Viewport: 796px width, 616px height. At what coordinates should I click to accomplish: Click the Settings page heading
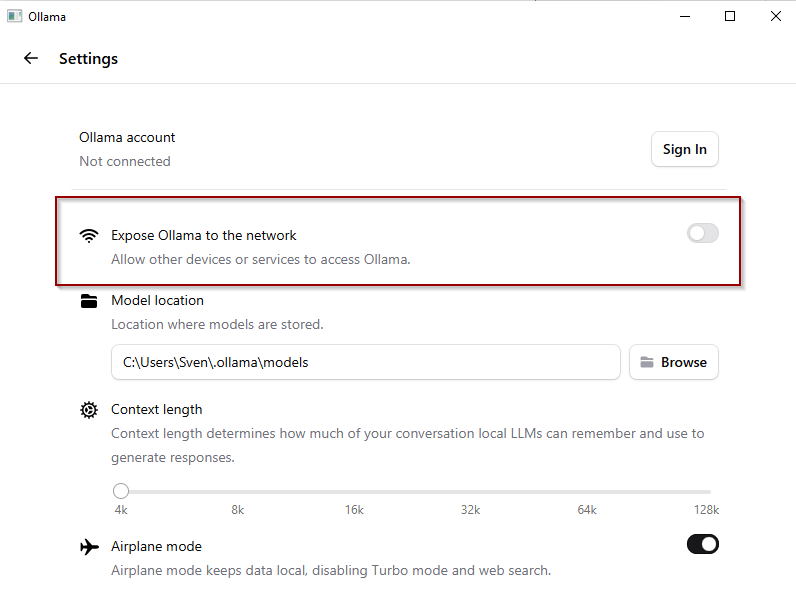point(88,59)
